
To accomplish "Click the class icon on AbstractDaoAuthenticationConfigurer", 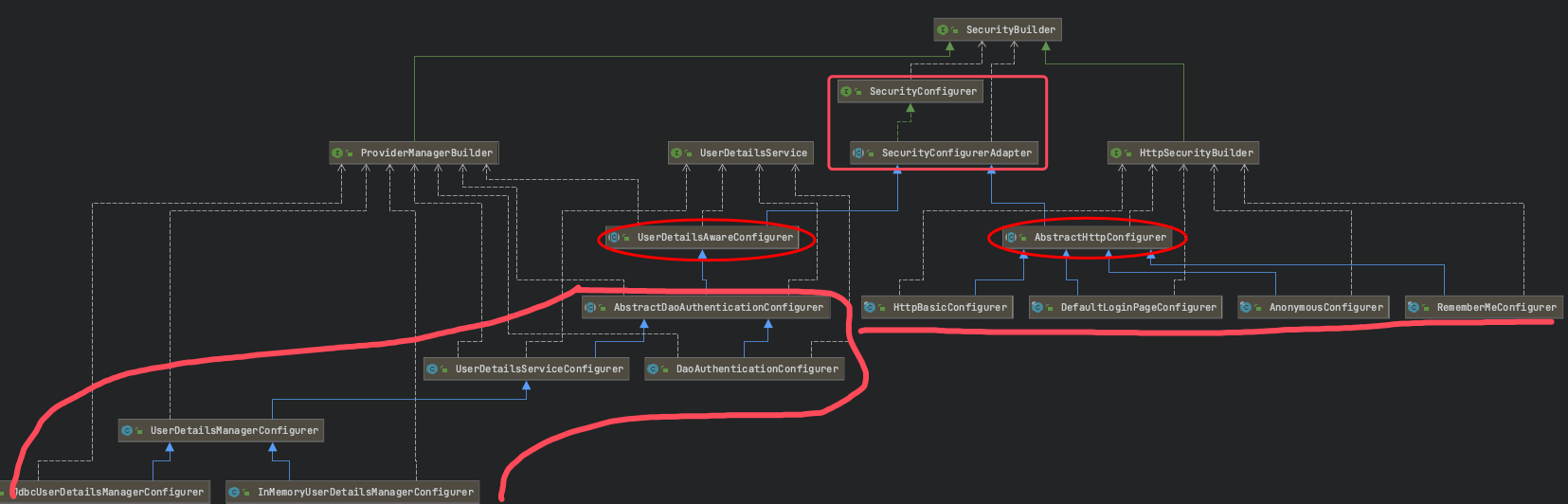I will coord(590,308).
